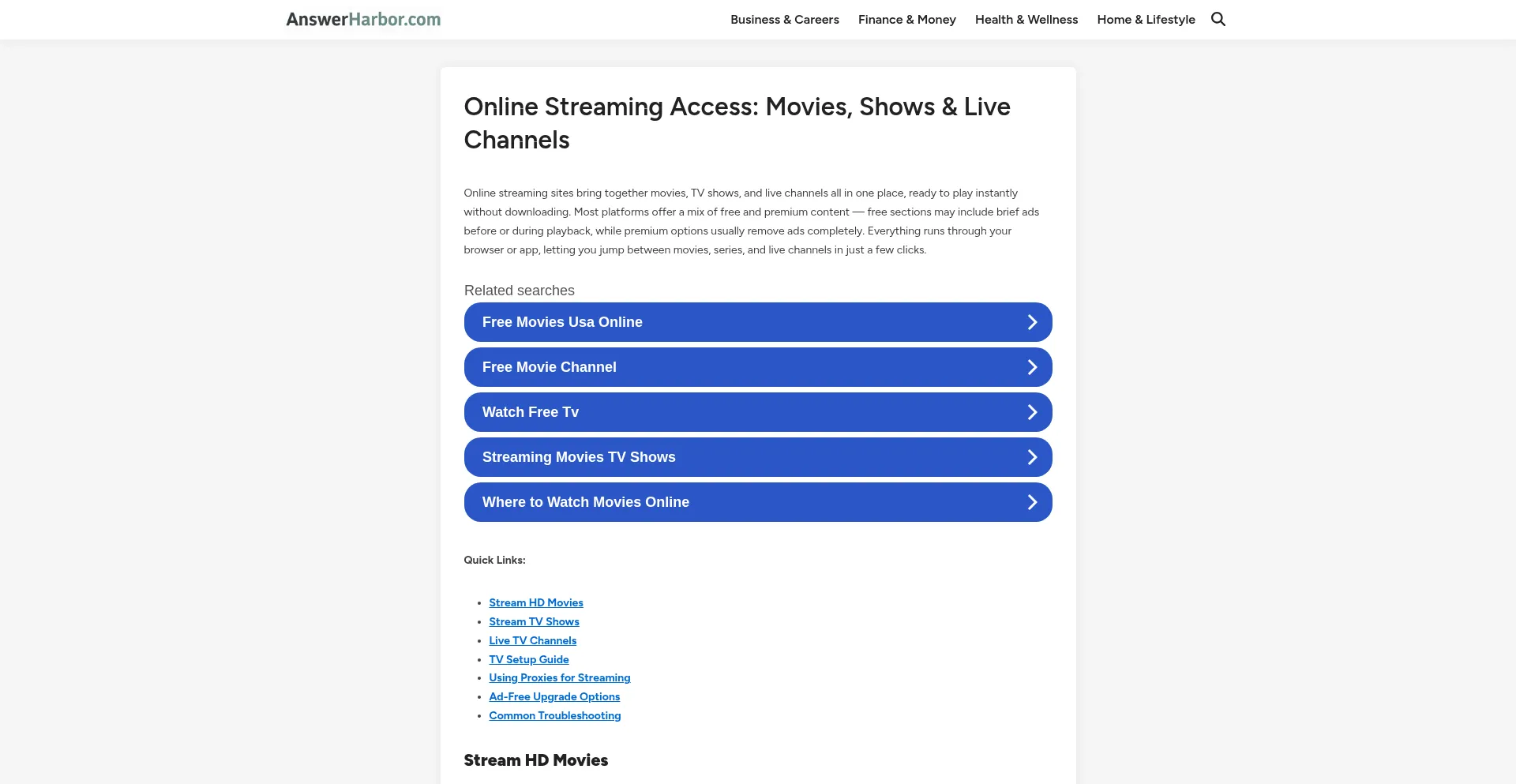Click chevron arrow on Watch Free Tv
1516x784 pixels.
point(1032,412)
